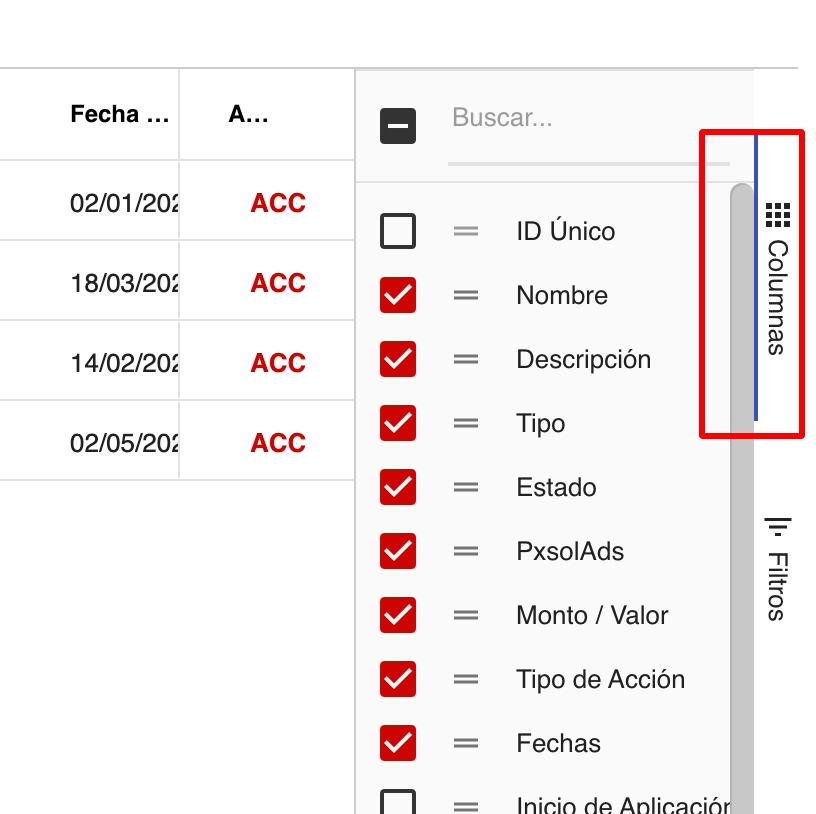Viewport: 816px width, 814px height.
Task: Click the drag handle next to Fechas
Action: [466, 743]
